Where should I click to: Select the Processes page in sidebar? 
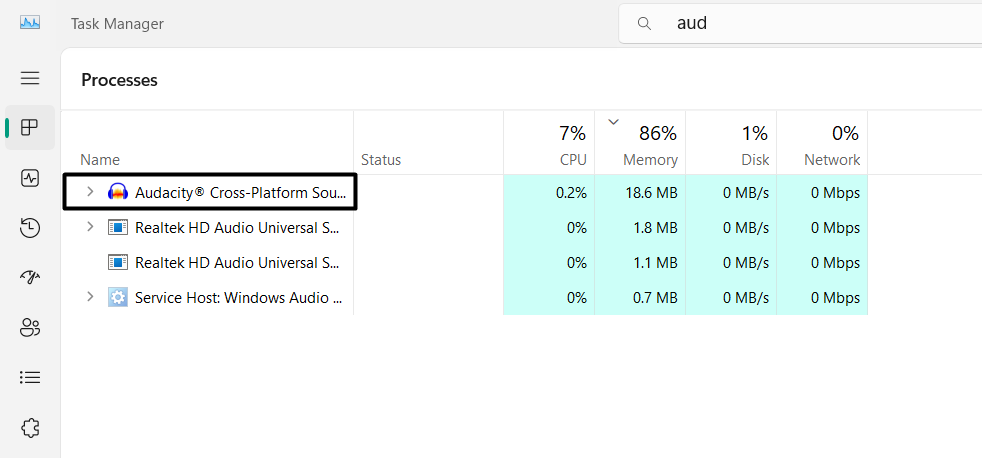coord(30,128)
